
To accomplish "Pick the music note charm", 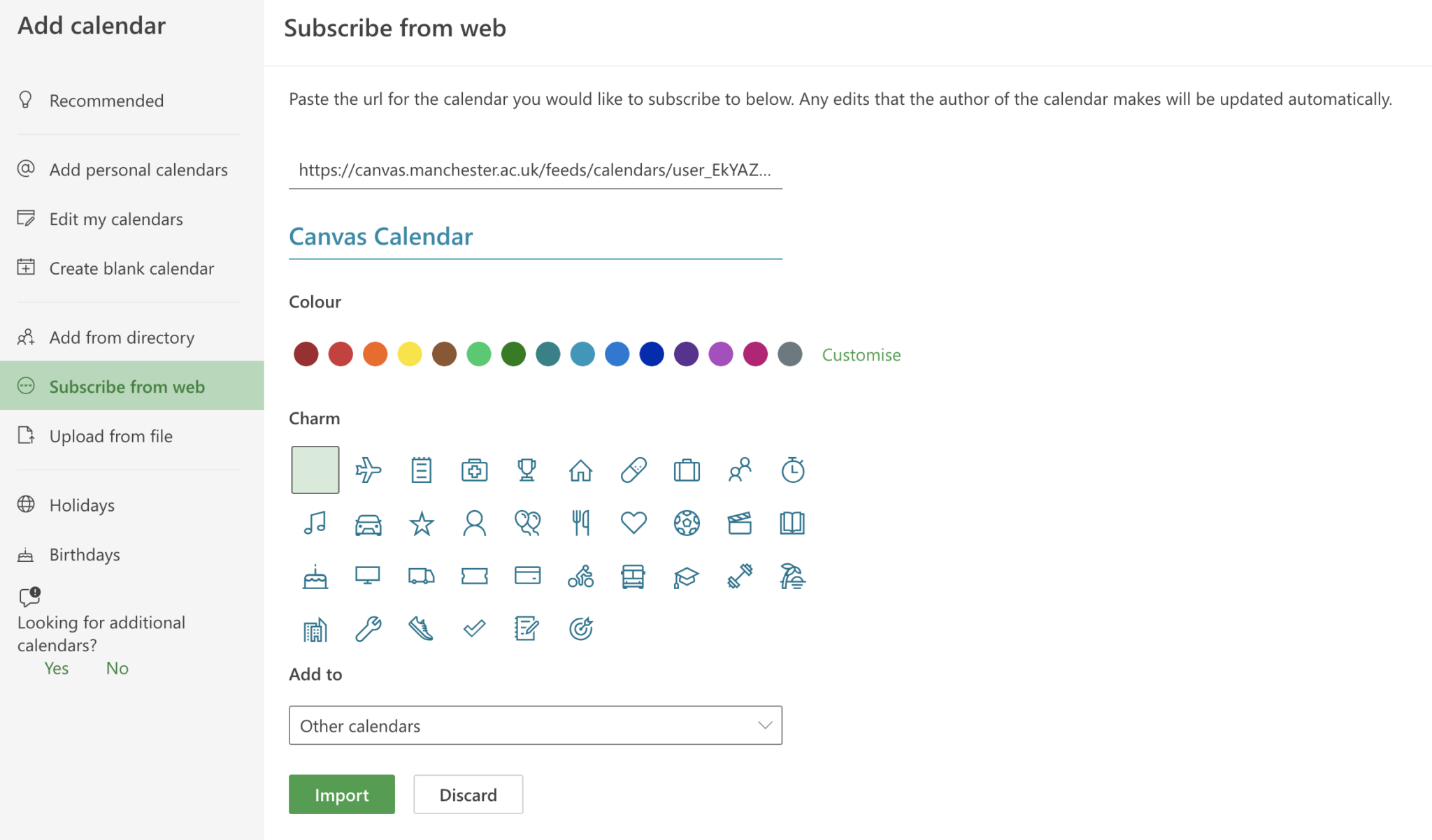I will click(x=315, y=523).
